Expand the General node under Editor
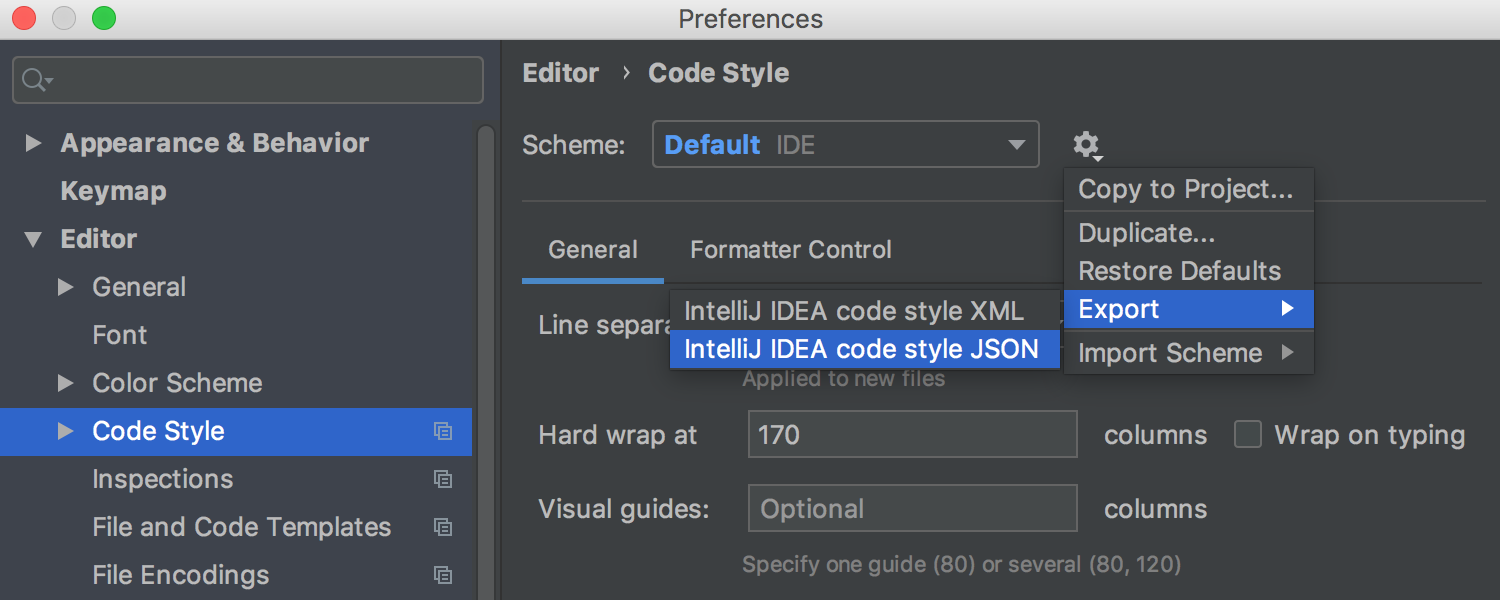 66,287
